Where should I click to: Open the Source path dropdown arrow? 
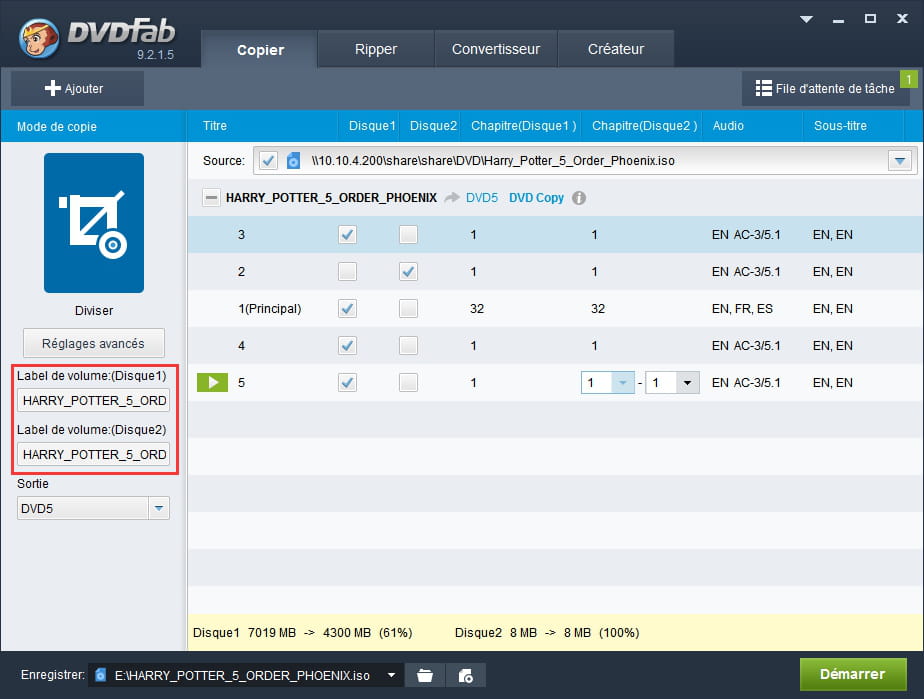click(x=900, y=160)
